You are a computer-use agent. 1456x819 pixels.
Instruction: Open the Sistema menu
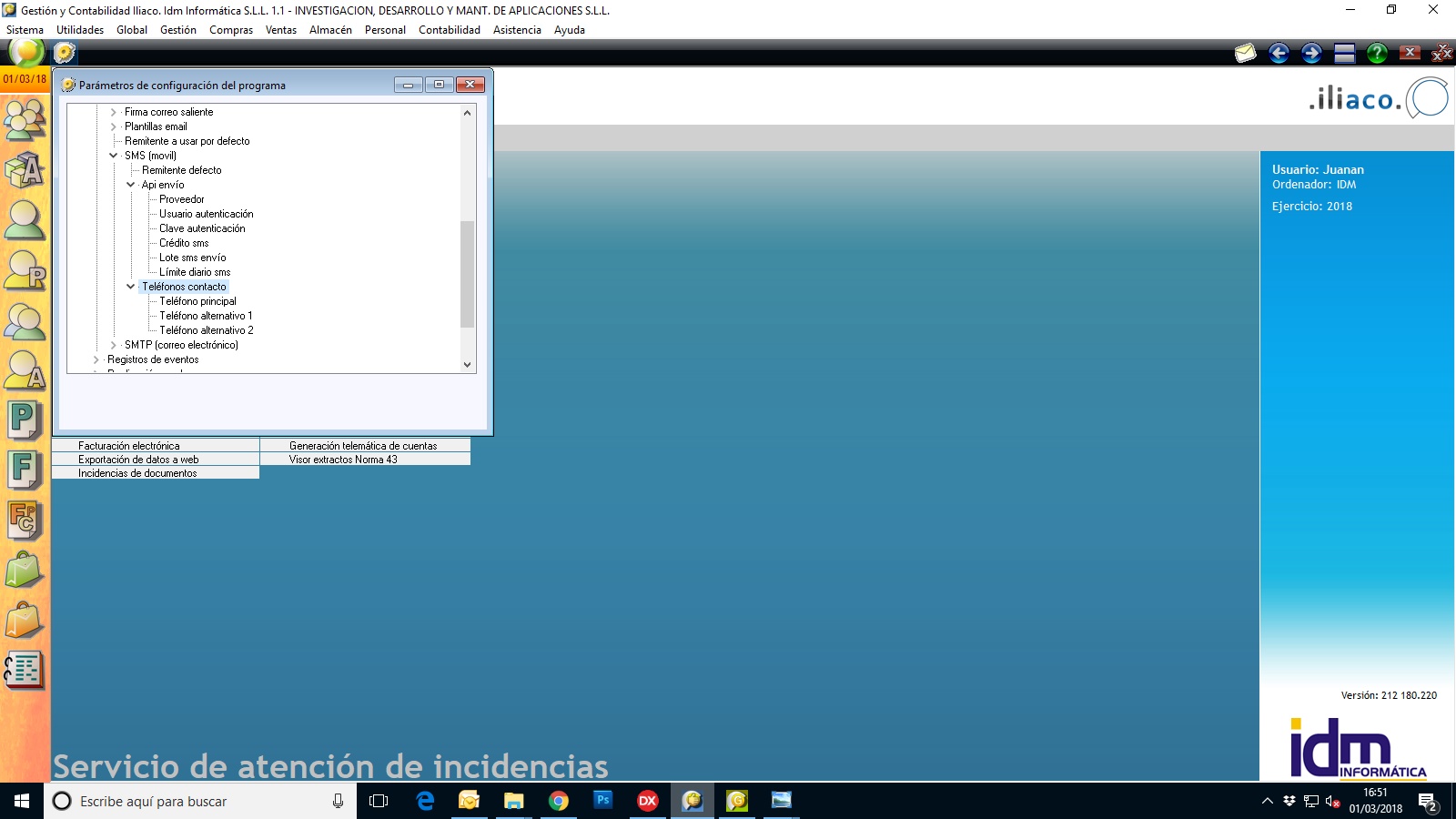click(25, 30)
